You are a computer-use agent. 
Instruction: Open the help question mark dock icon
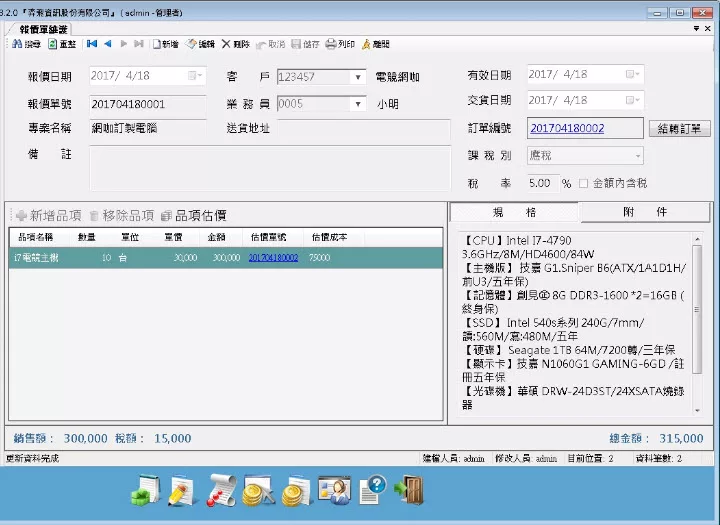(372, 489)
